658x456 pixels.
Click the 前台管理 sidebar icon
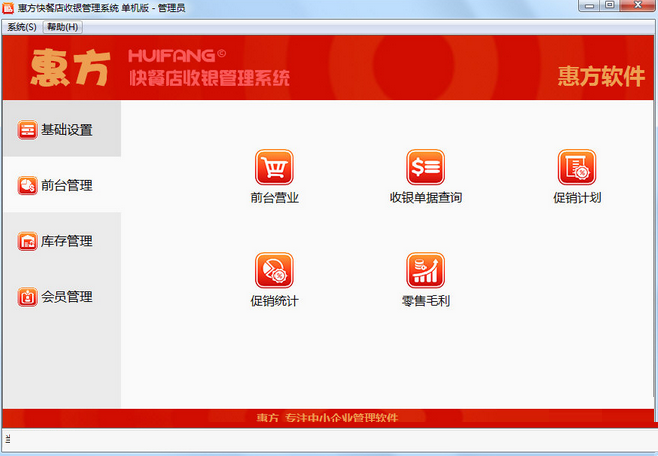(x=27, y=185)
